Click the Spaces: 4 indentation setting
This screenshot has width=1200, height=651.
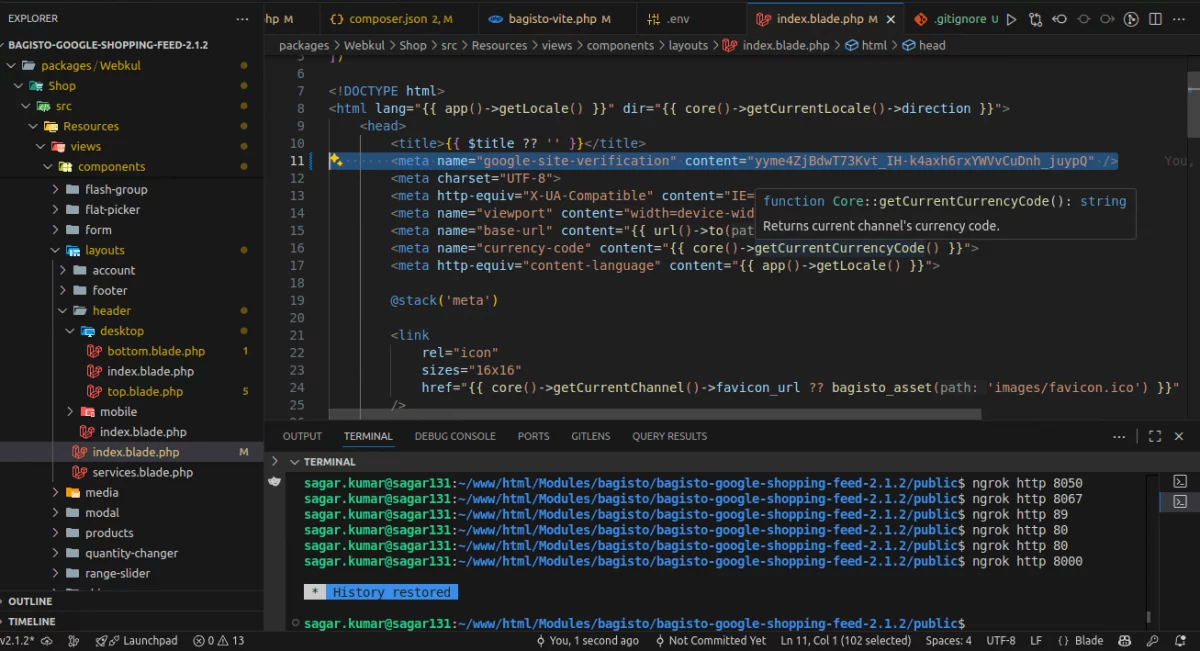(x=948, y=641)
